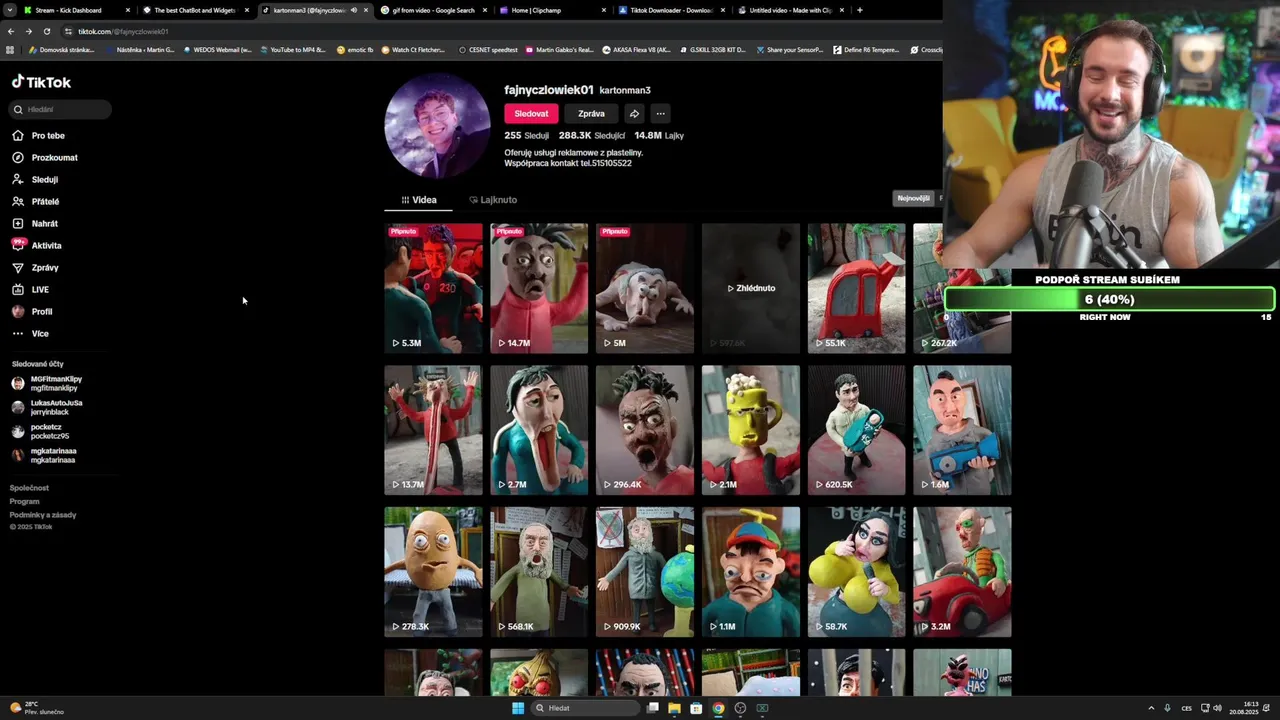
Task: Follow user with Sledovat button
Action: coord(531,114)
